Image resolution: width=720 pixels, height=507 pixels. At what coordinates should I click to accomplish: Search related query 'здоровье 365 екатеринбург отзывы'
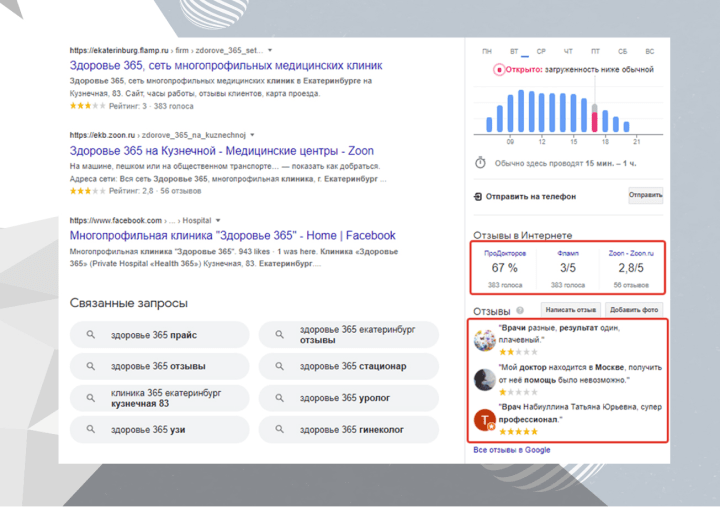click(349, 335)
